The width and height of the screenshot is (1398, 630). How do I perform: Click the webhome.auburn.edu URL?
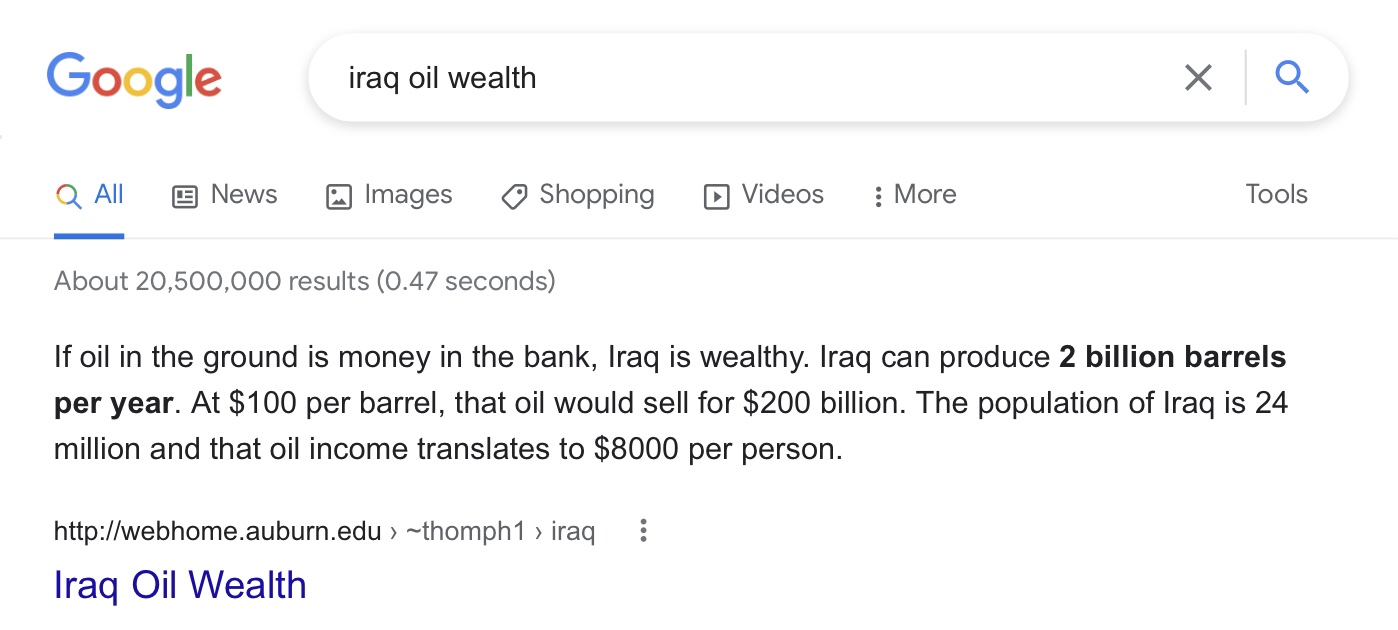tap(217, 531)
